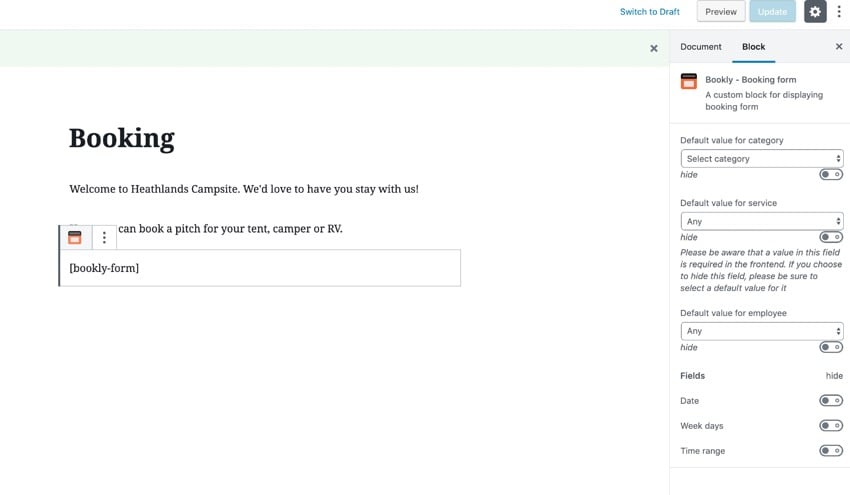Open the default service dropdown

tap(762, 221)
